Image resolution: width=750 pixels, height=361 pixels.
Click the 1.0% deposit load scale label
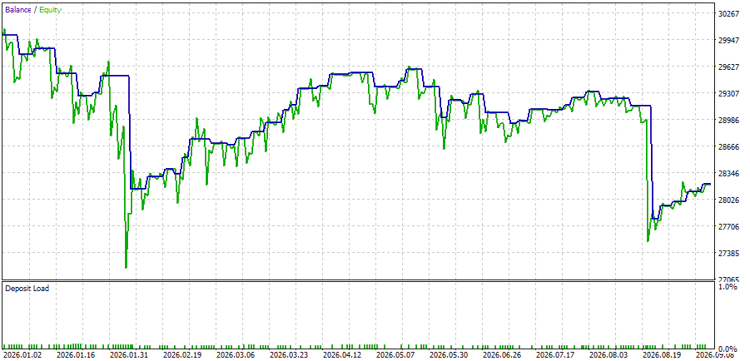728,287
